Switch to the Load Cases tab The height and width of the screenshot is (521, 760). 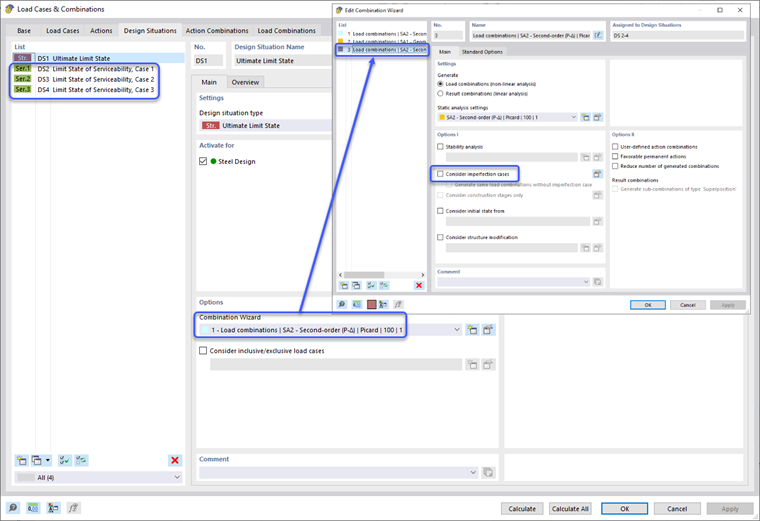[x=63, y=31]
